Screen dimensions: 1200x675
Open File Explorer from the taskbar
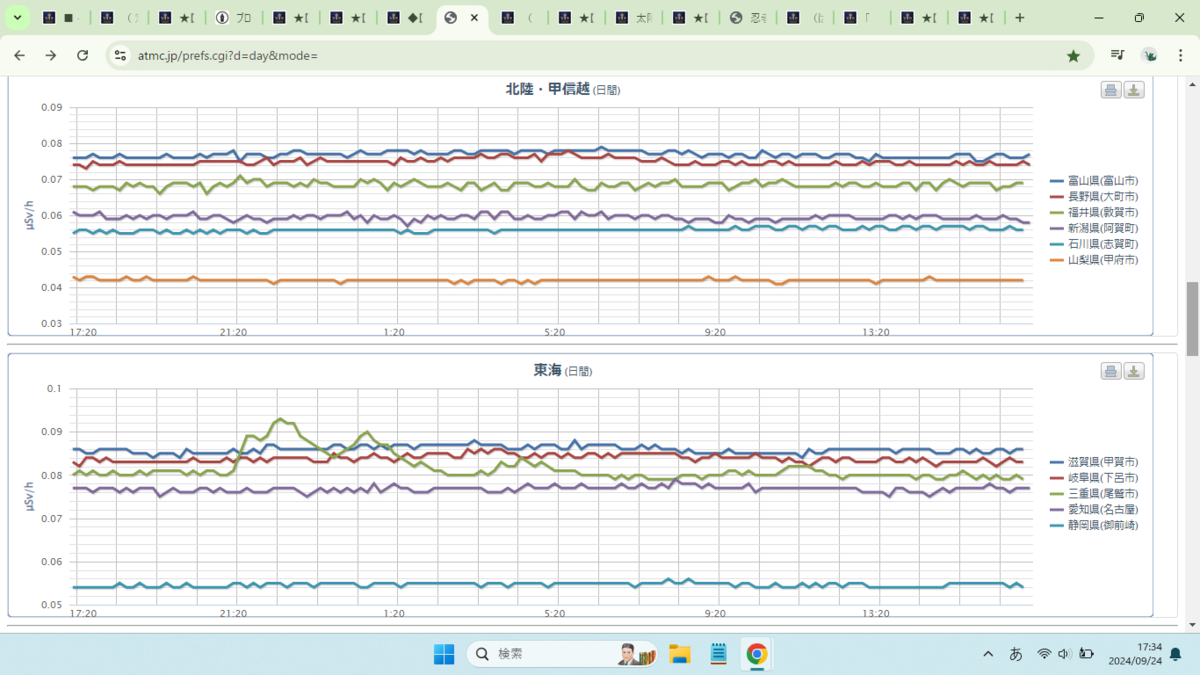pos(680,654)
